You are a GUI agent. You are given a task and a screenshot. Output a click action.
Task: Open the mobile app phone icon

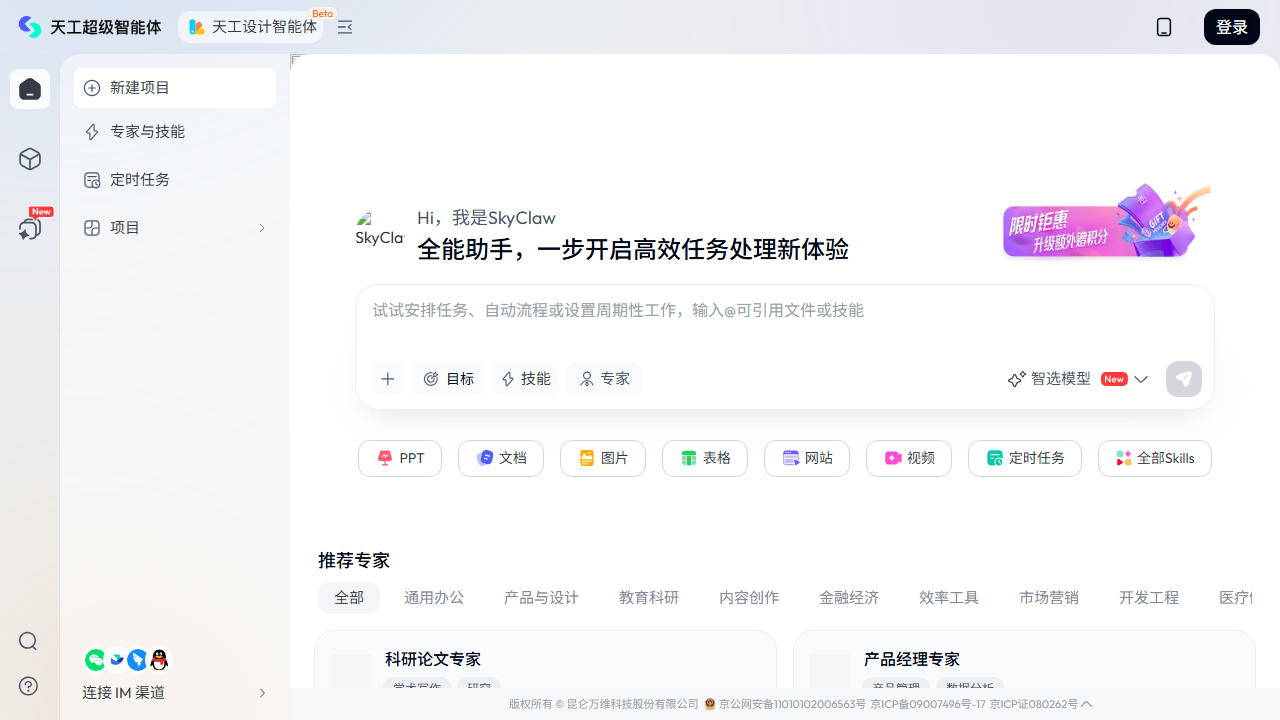click(x=1164, y=27)
